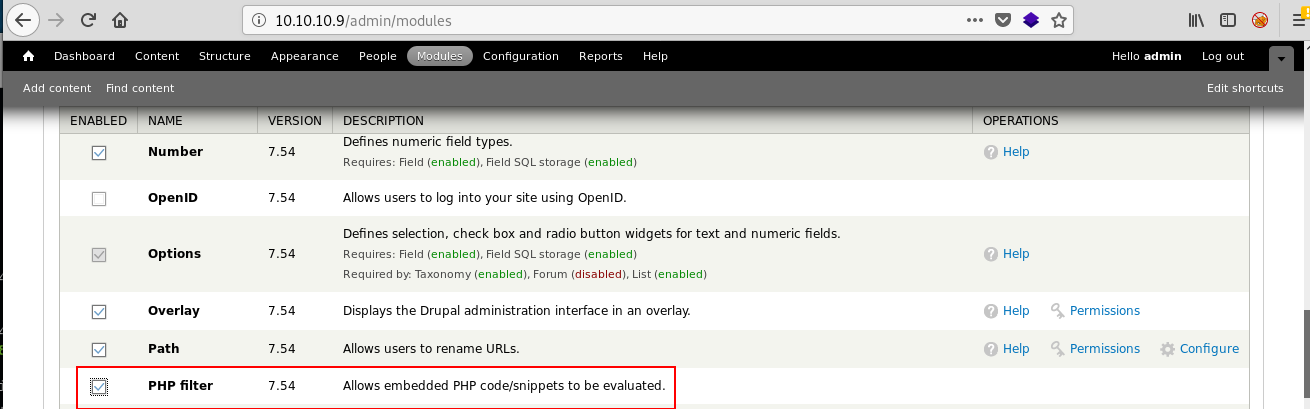
Task: Go back to the previous browser page
Action: 24,19
